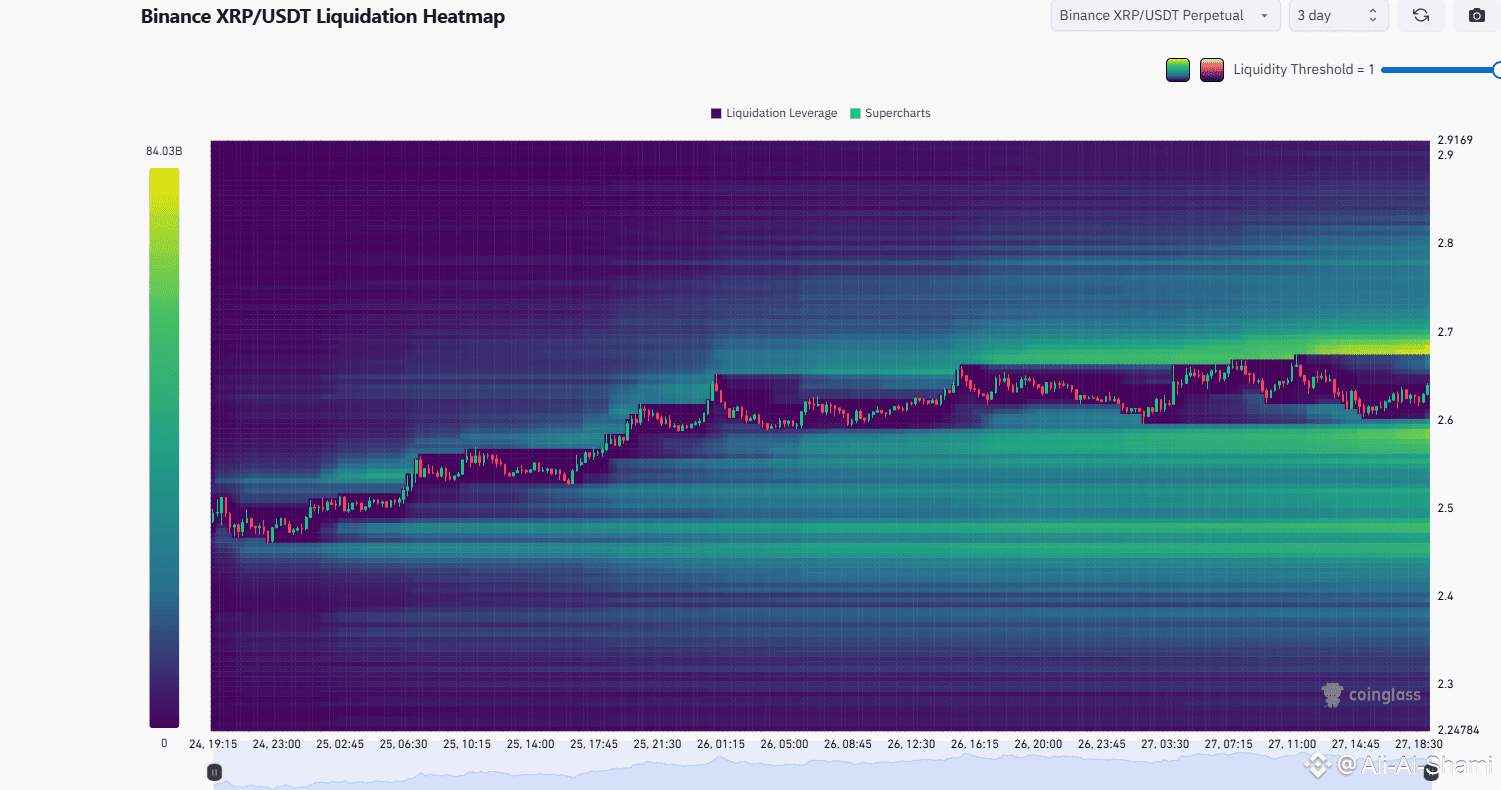Click the 27, 11:00 time axis label
Screen dimensions: 1501x790
[1292, 744]
